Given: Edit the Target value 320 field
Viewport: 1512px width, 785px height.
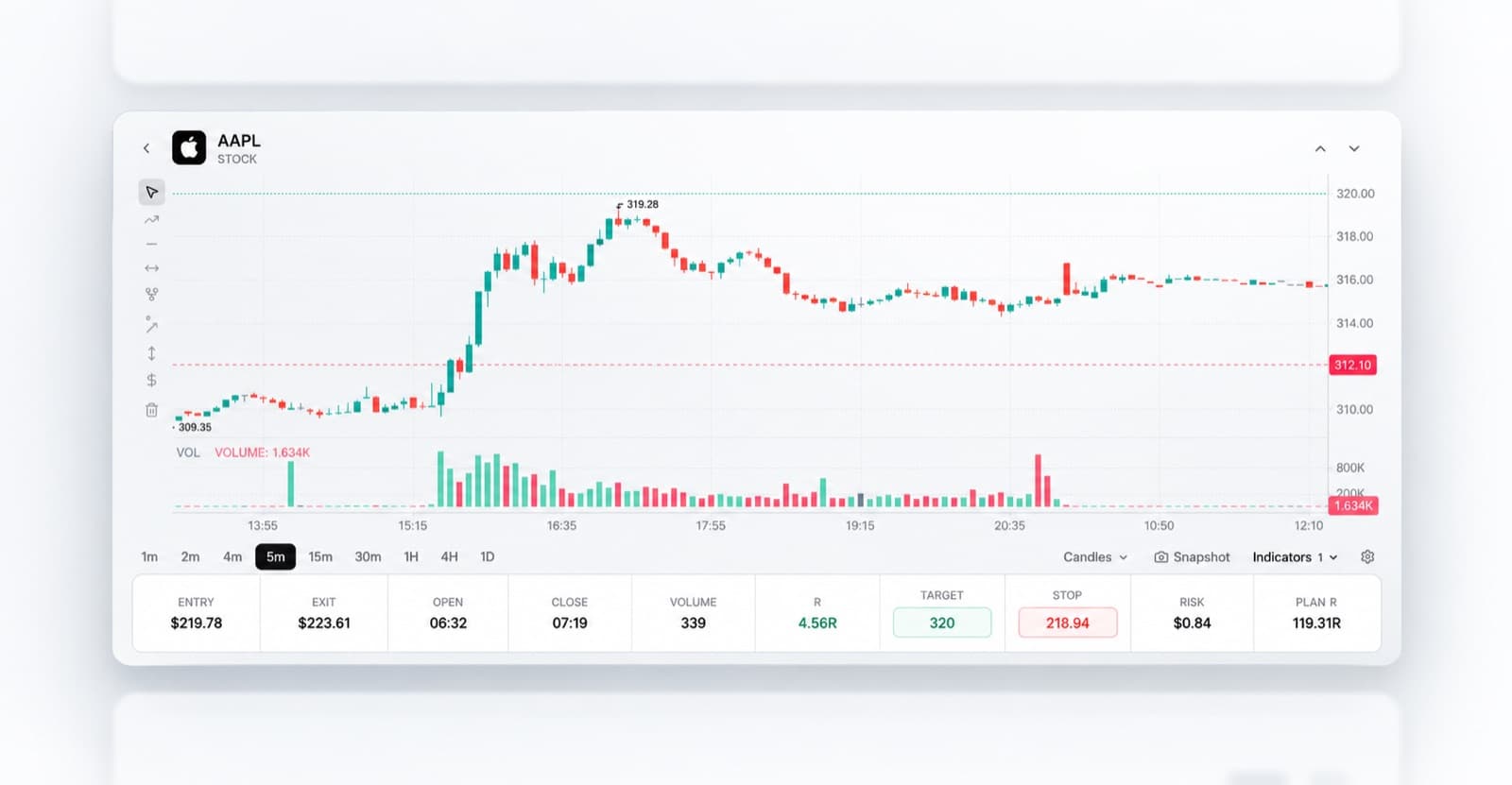Looking at the screenshot, I should click(x=942, y=623).
